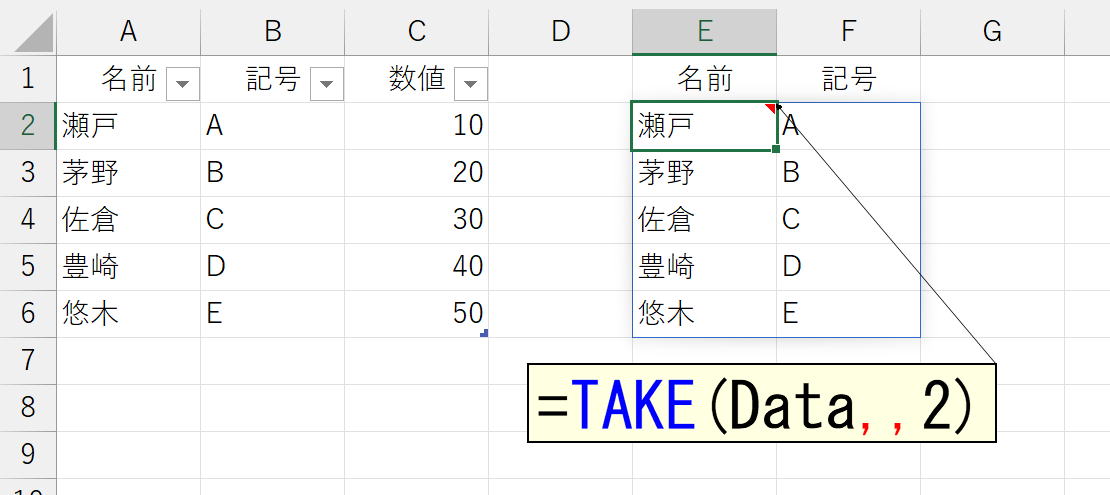Select row 1 header
Image resolution: width=1110 pixels, height=495 pixels.
28,79
